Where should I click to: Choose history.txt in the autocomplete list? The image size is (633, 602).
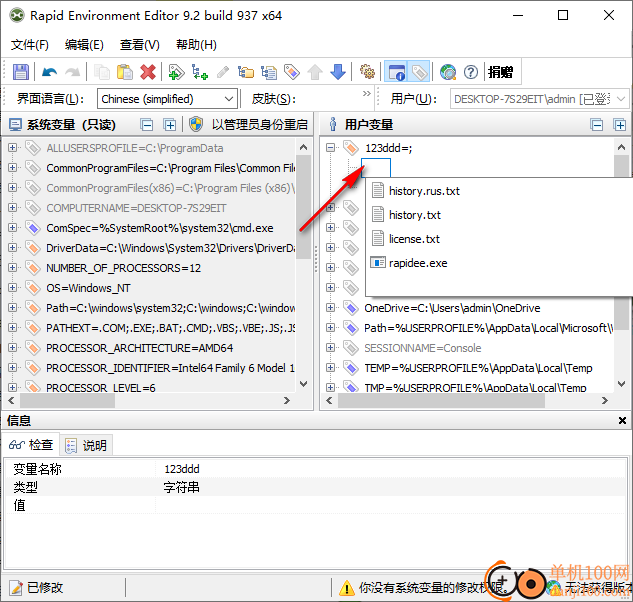pyautogui.click(x=415, y=215)
